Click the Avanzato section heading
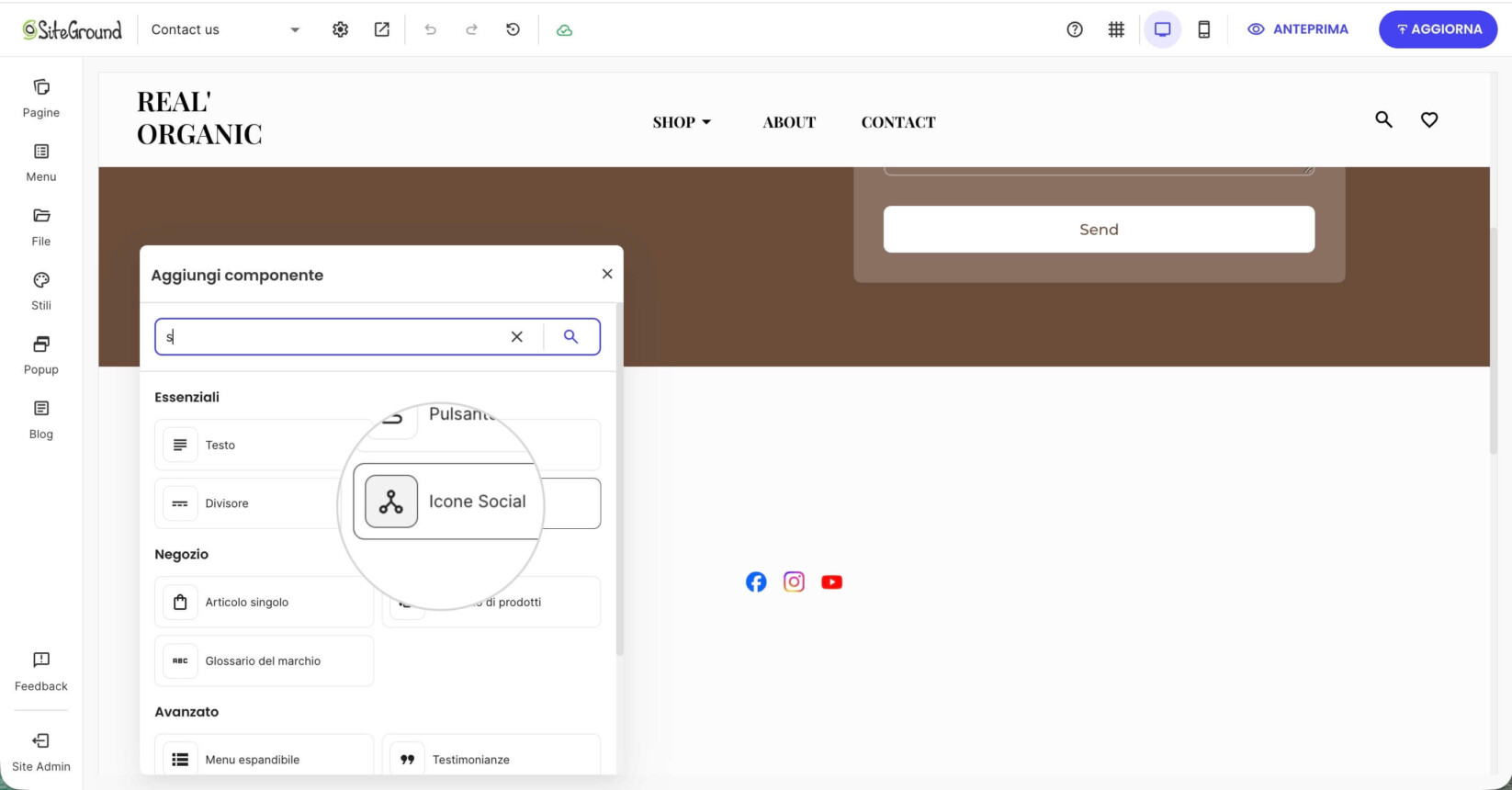The image size is (1512, 790). pyautogui.click(x=186, y=712)
